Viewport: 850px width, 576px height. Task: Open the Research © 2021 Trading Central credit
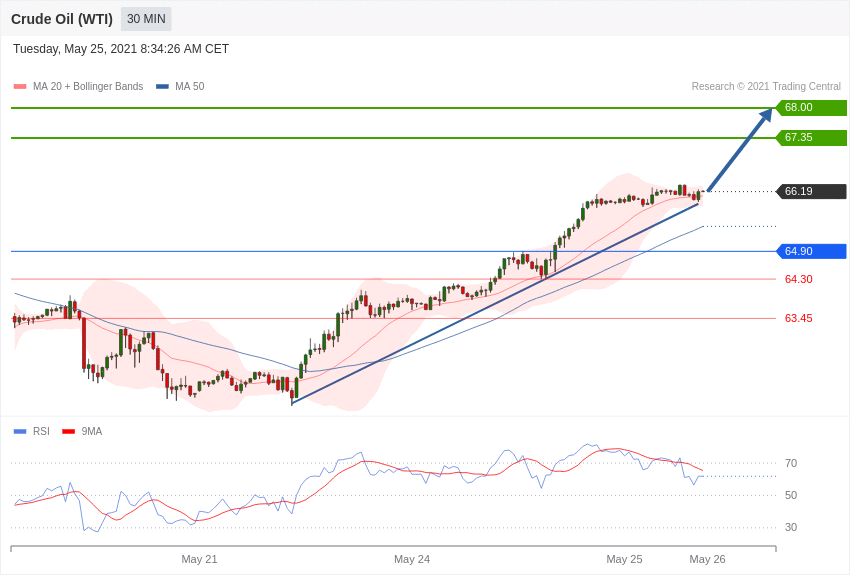766,87
